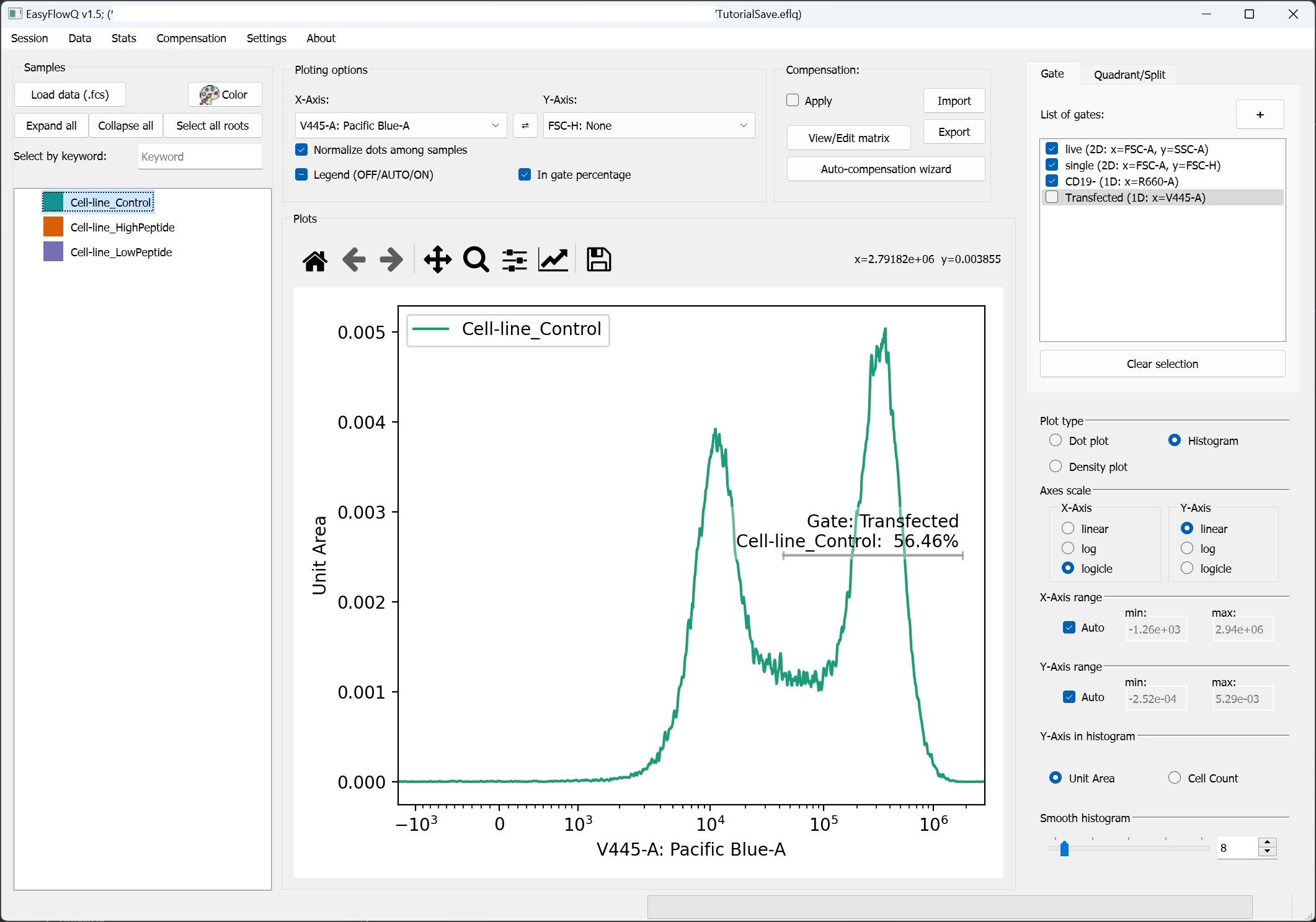Decrease the smooth histogram spinner value
This screenshot has width=1316, height=922.
[1268, 853]
